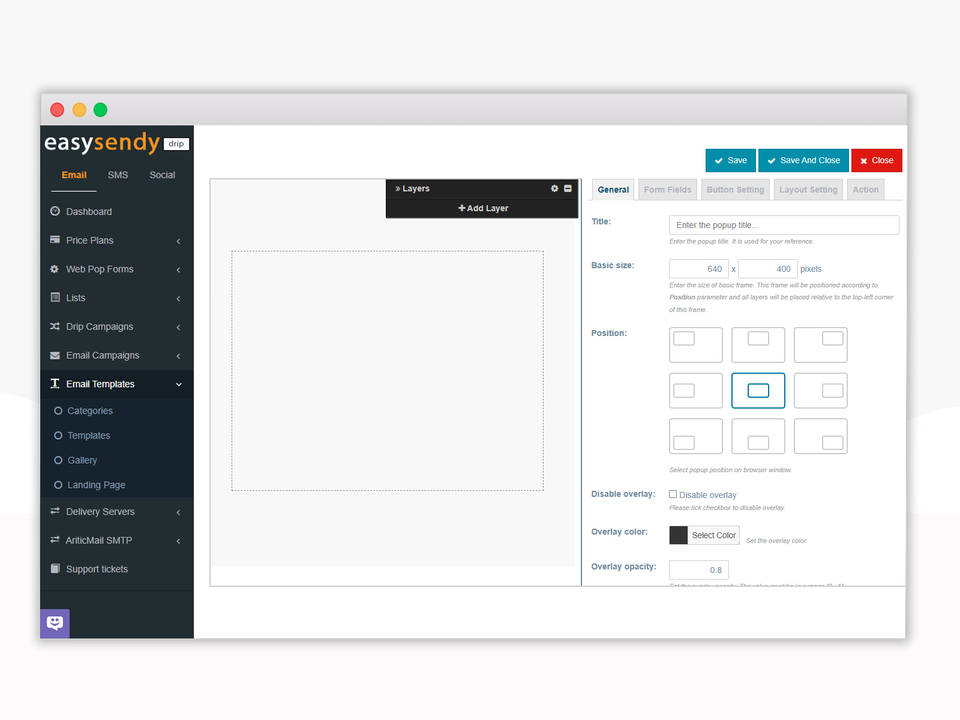Click the dashed popup canvas frame

pos(388,370)
